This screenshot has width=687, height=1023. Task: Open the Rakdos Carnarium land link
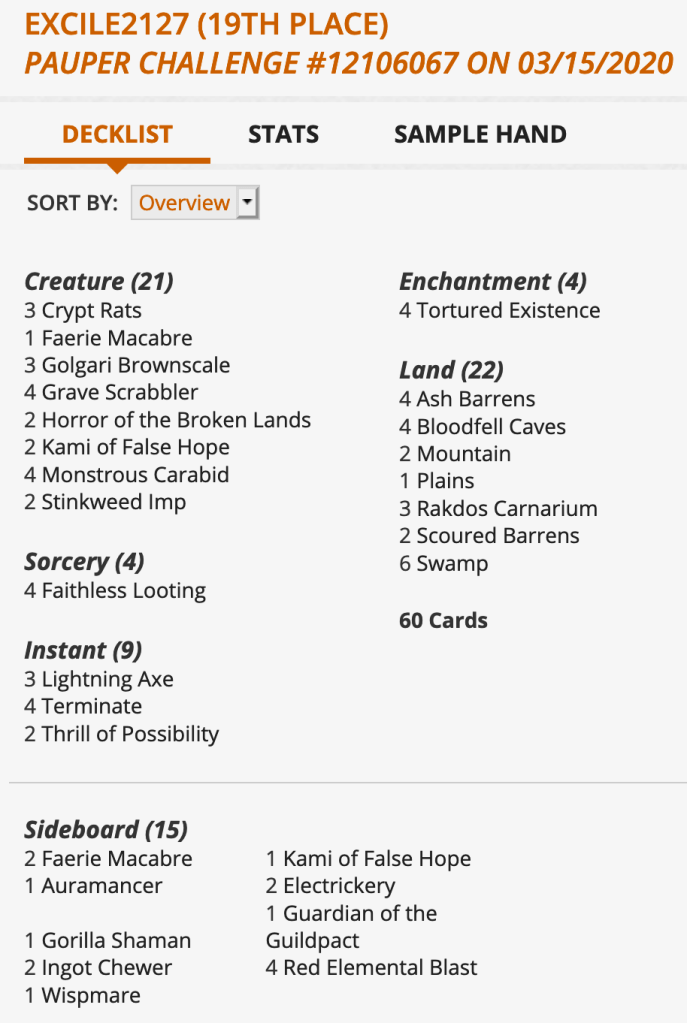[506, 509]
